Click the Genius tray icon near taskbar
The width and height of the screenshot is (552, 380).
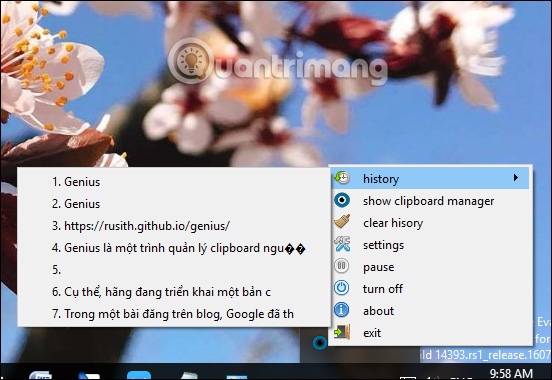click(x=320, y=342)
